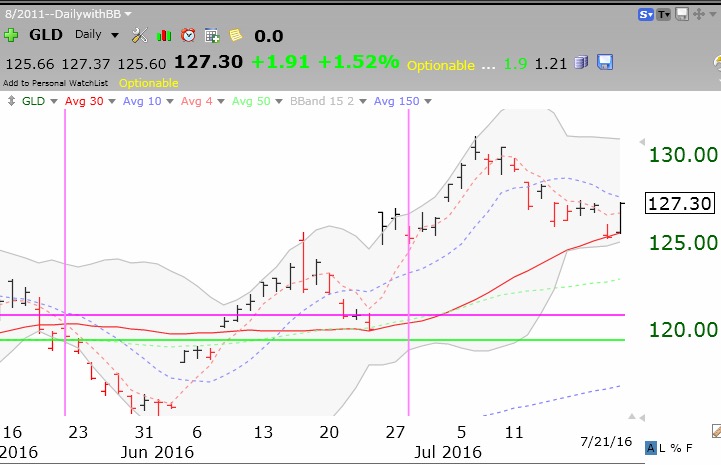Click the gray floppy disk save-layout icon
The width and height of the screenshot is (721, 465).
pyautogui.click(x=681, y=14)
